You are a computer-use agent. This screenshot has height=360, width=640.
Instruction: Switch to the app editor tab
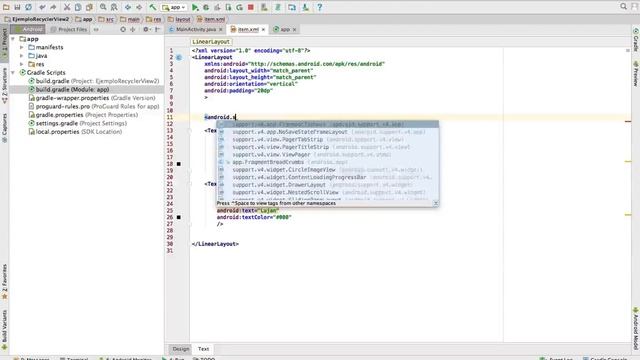coord(285,29)
